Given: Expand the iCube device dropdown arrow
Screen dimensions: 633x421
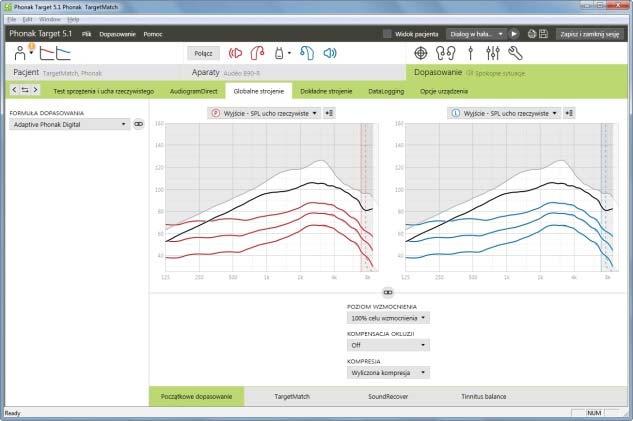Looking at the screenshot, I should pos(289,53).
